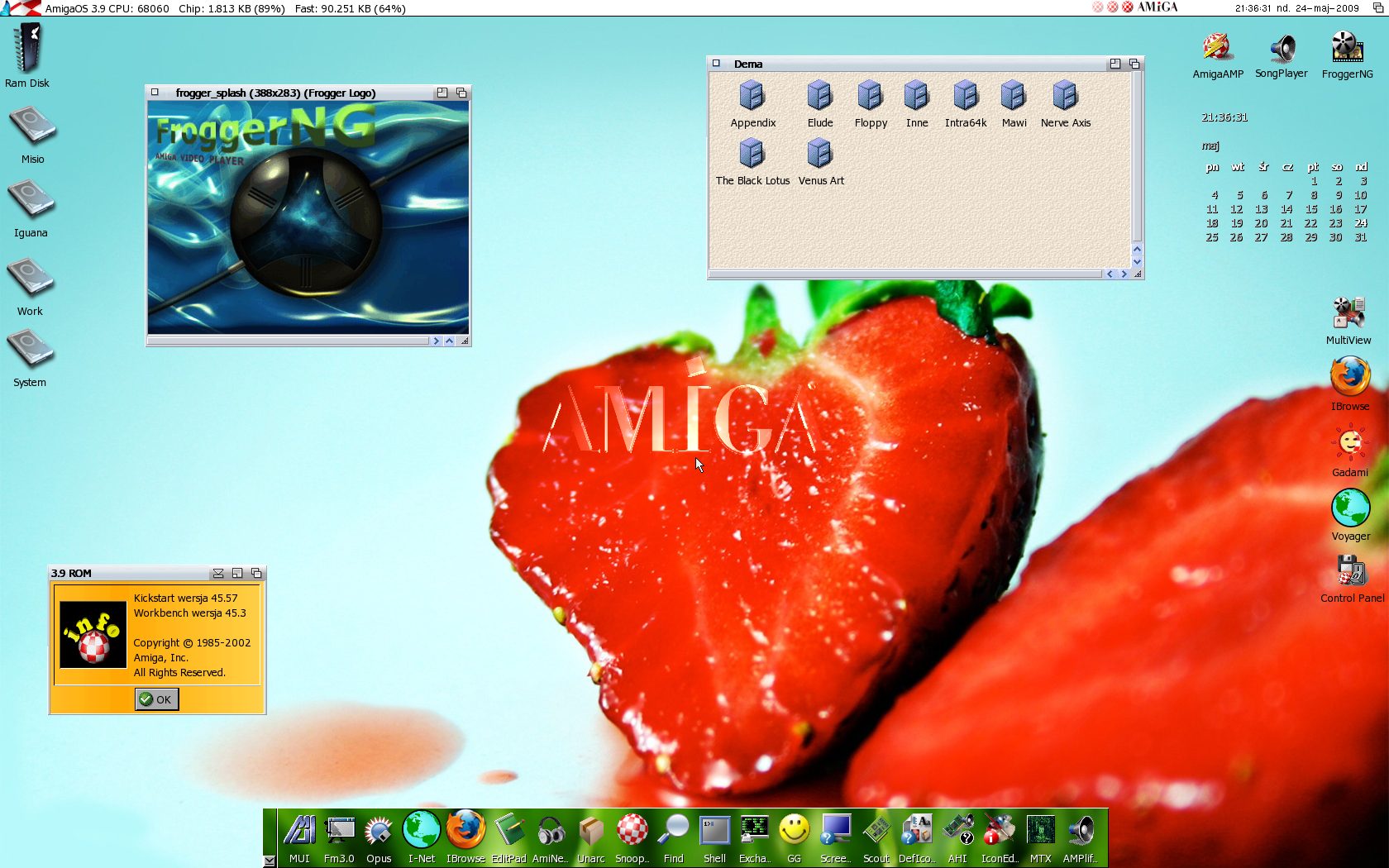1389x868 pixels.
Task: Click Scree.. icon in dock
Action: (x=835, y=837)
